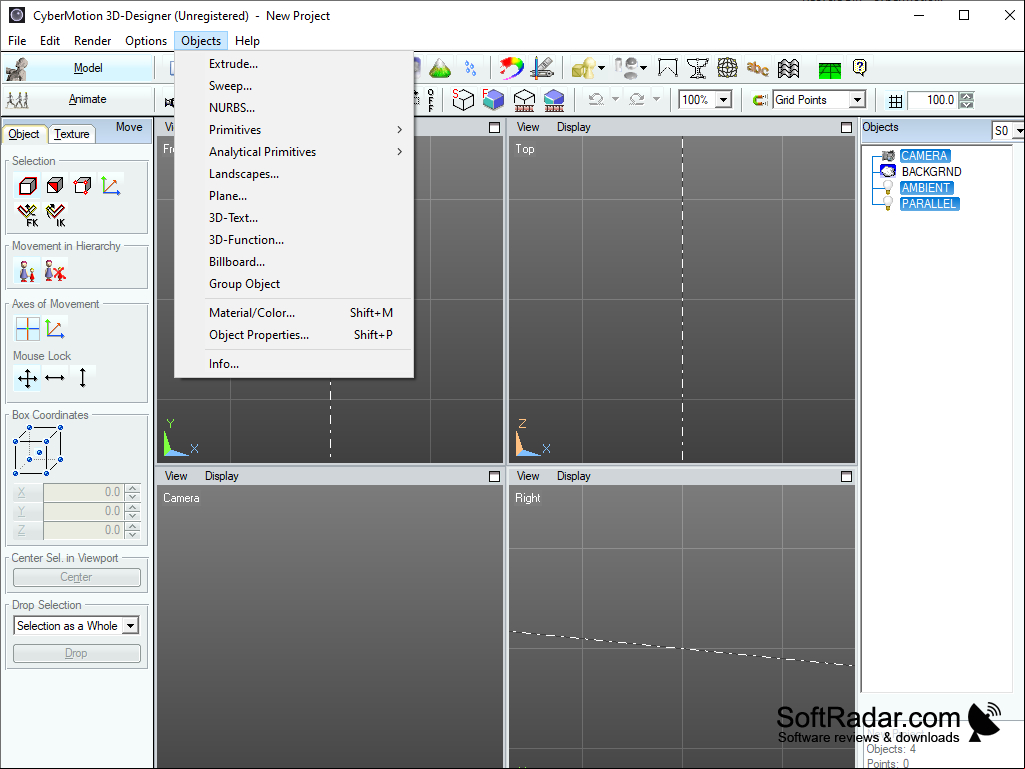Viewport: 1025px width, 769px height.
Task: Click the shaded box on bricks icon
Action: point(554,100)
